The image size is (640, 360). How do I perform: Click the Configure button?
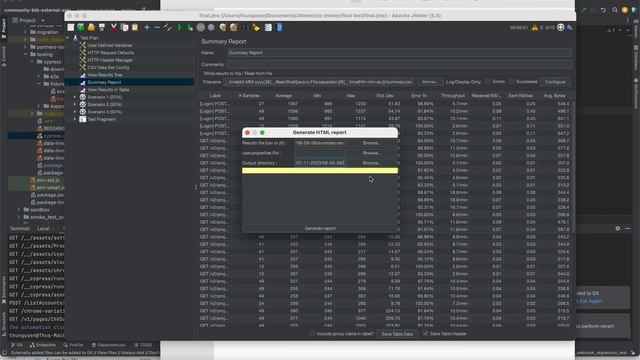pos(555,82)
